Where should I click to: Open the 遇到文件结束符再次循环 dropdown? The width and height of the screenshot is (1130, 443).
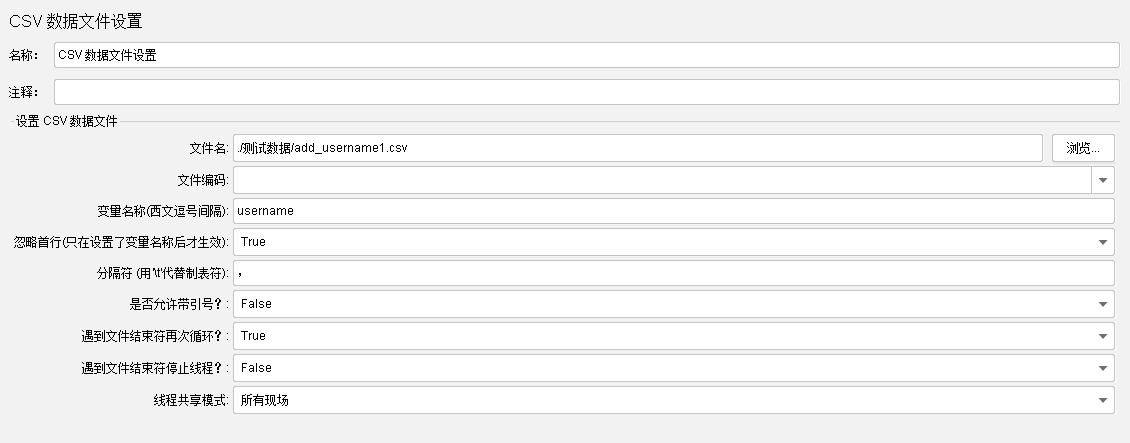pyautogui.click(x=673, y=336)
